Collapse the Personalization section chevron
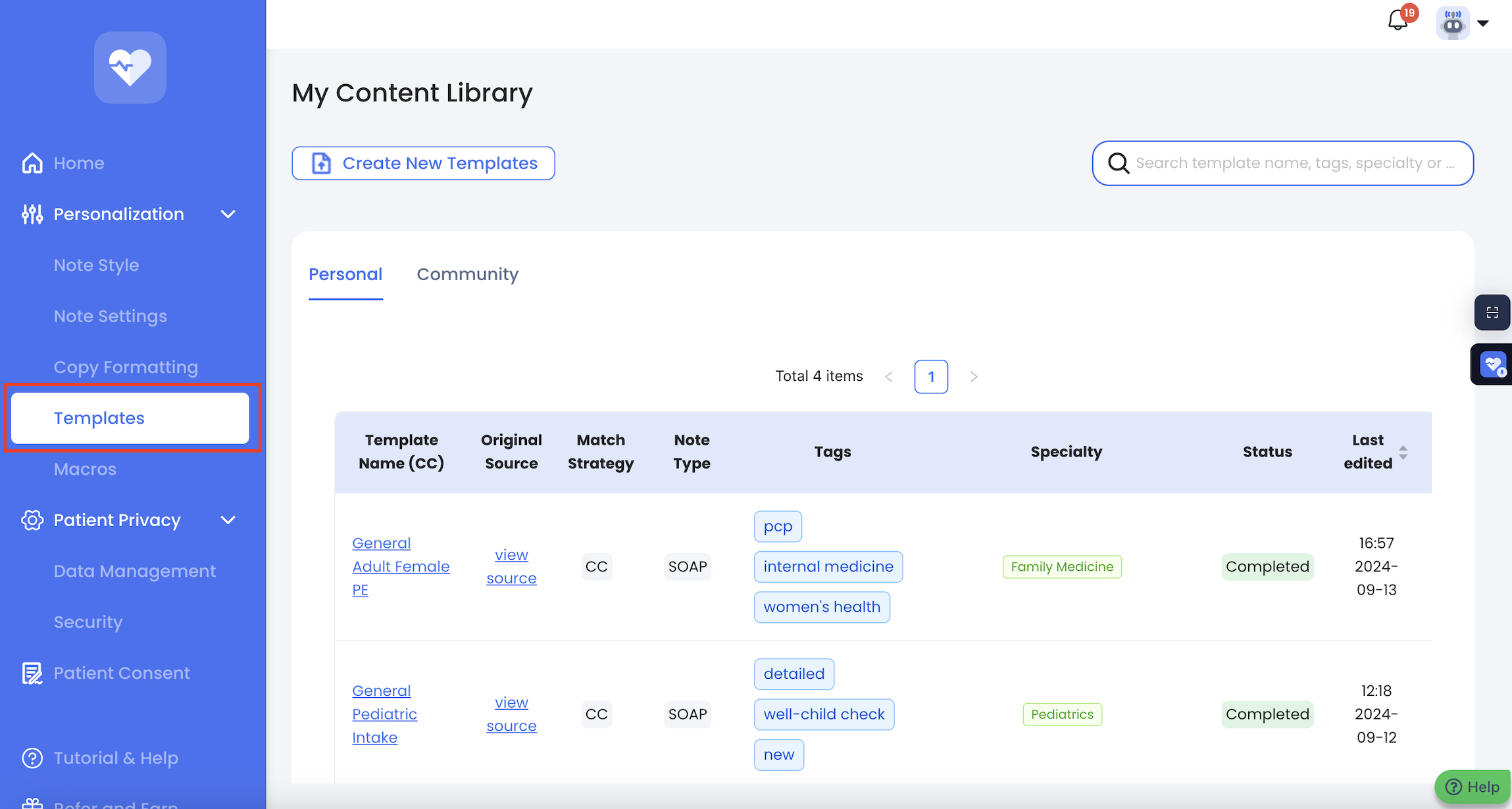The width and height of the screenshot is (1512, 809). click(228, 214)
